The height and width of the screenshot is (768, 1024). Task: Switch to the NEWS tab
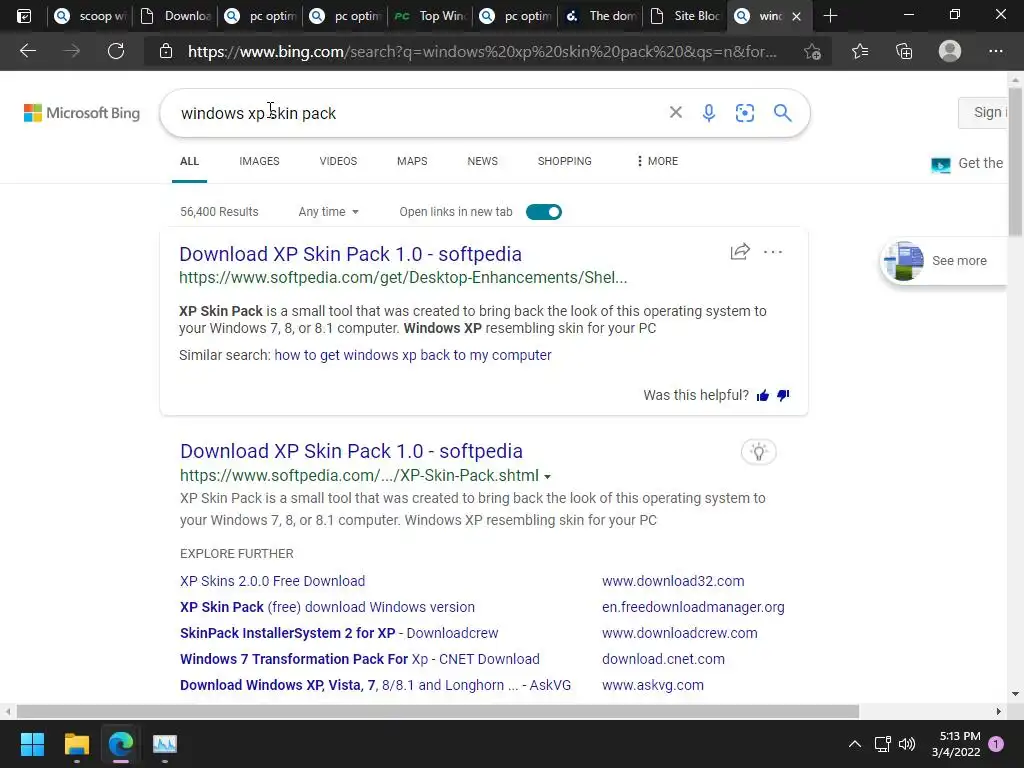click(x=483, y=161)
